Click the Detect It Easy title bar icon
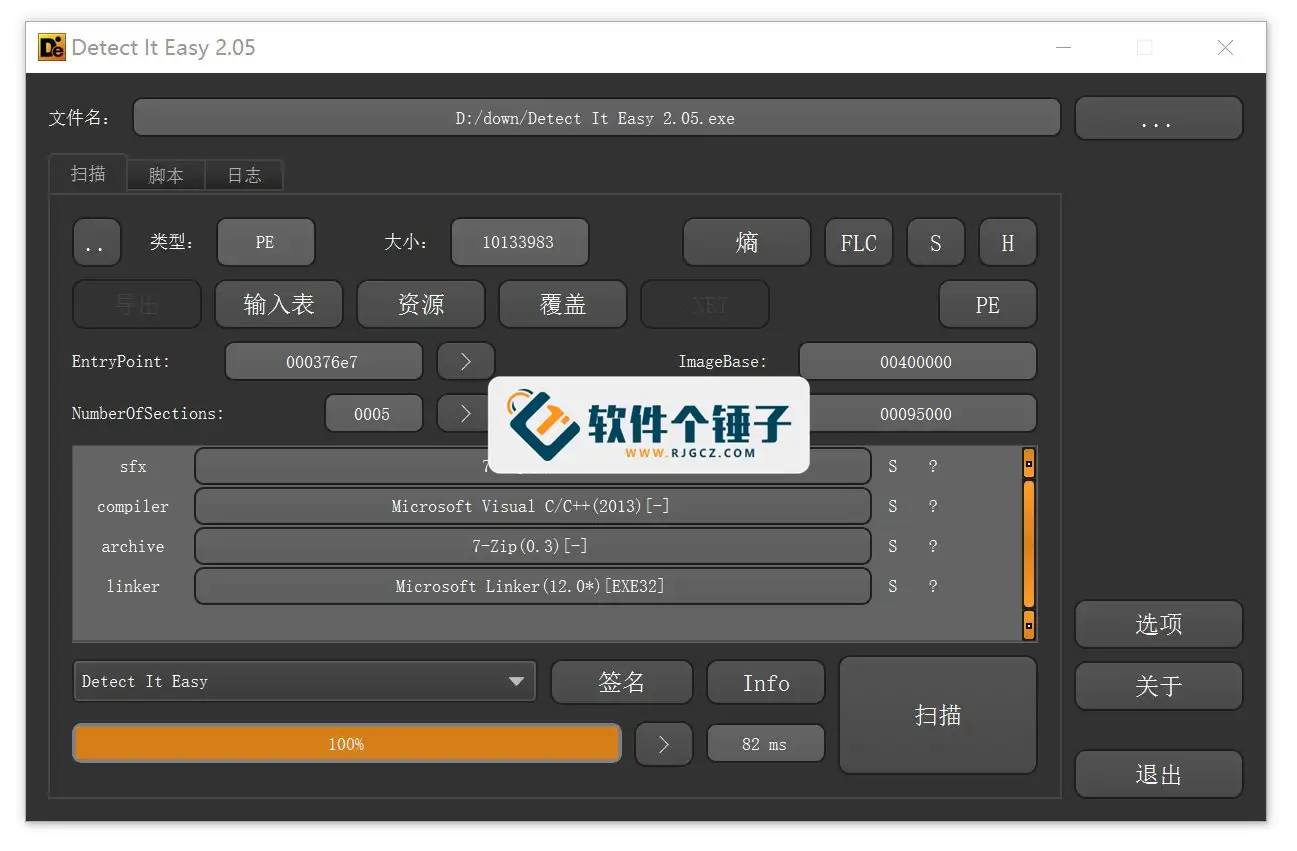The image size is (1297, 851). 52,47
